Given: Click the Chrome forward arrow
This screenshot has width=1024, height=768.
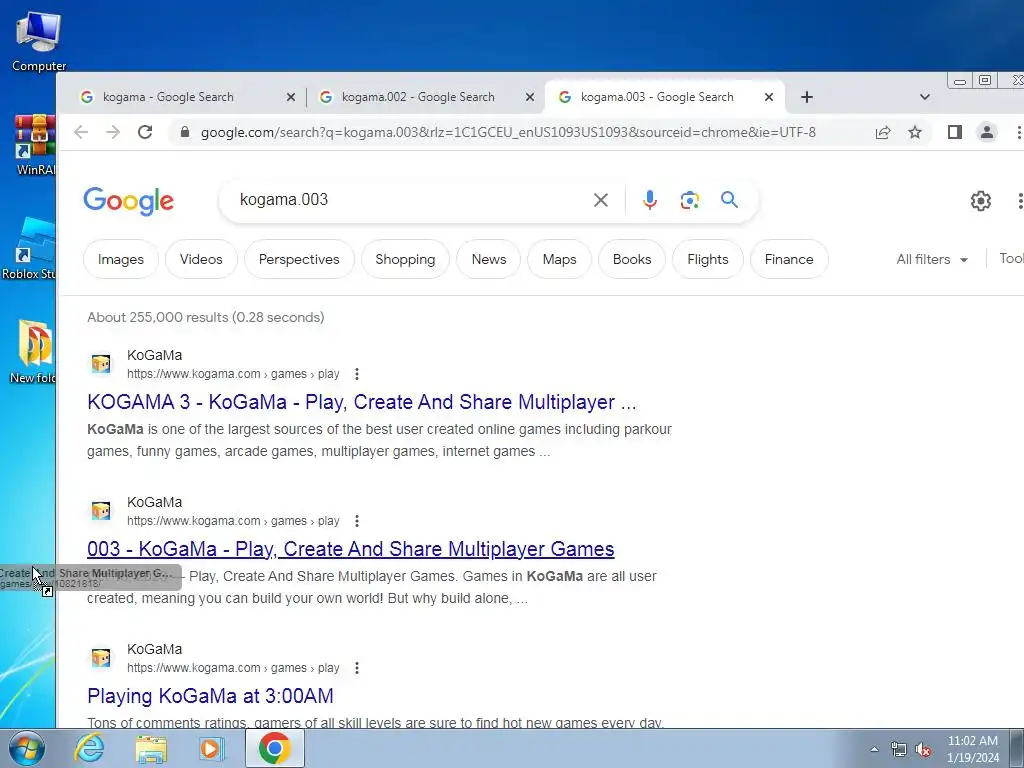Looking at the screenshot, I should [x=113, y=133].
